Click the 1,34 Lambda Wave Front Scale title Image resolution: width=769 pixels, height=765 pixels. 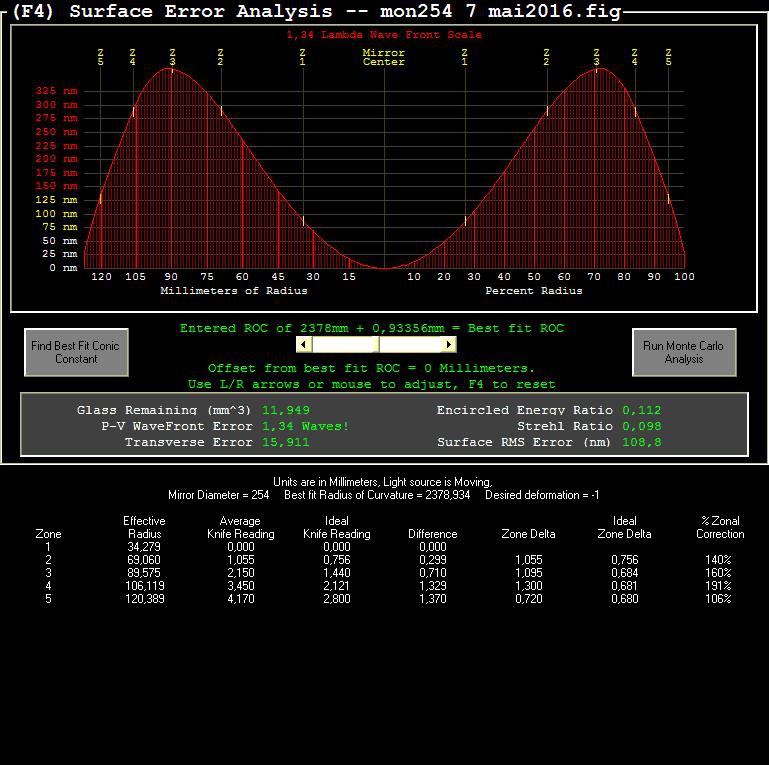384,35
